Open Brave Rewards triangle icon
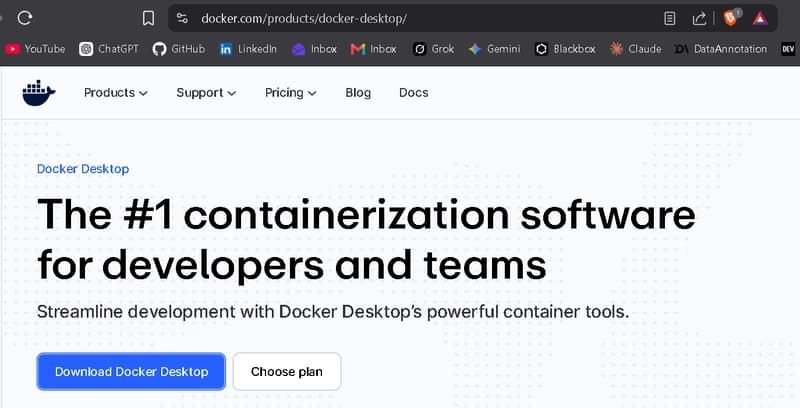The height and width of the screenshot is (408, 800). [x=760, y=19]
